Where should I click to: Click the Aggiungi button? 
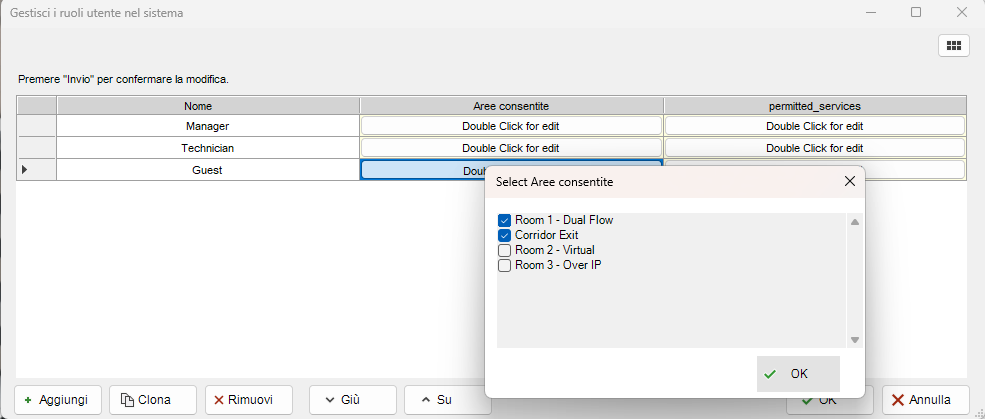pos(58,399)
